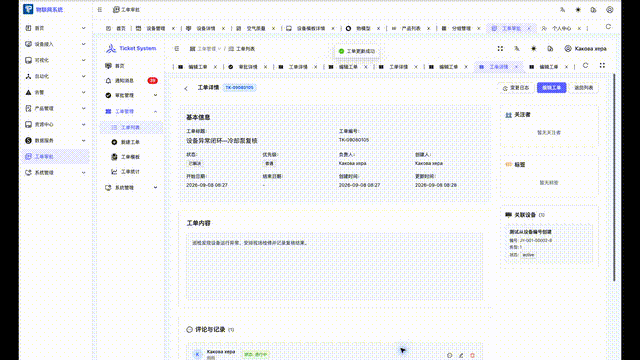640x360 pixels.
Task: Open the 变更日志 change log button
Action: [516, 88]
